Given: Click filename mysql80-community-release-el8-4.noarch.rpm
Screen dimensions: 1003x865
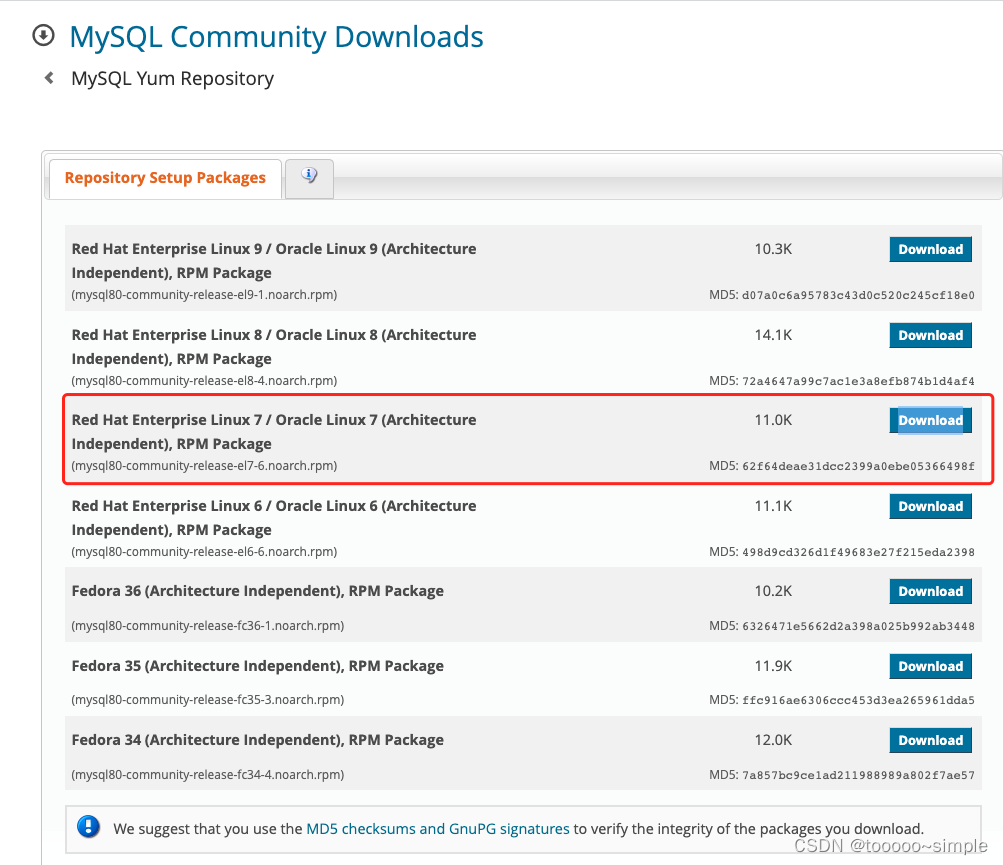Looking at the screenshot, I should (x=204, y=381).
